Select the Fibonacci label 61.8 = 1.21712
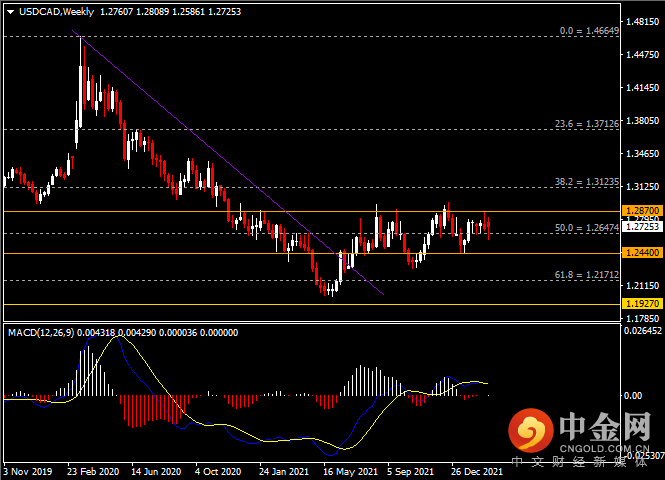The height and width of the screenshot is (480, 665). tap(587, 275)
